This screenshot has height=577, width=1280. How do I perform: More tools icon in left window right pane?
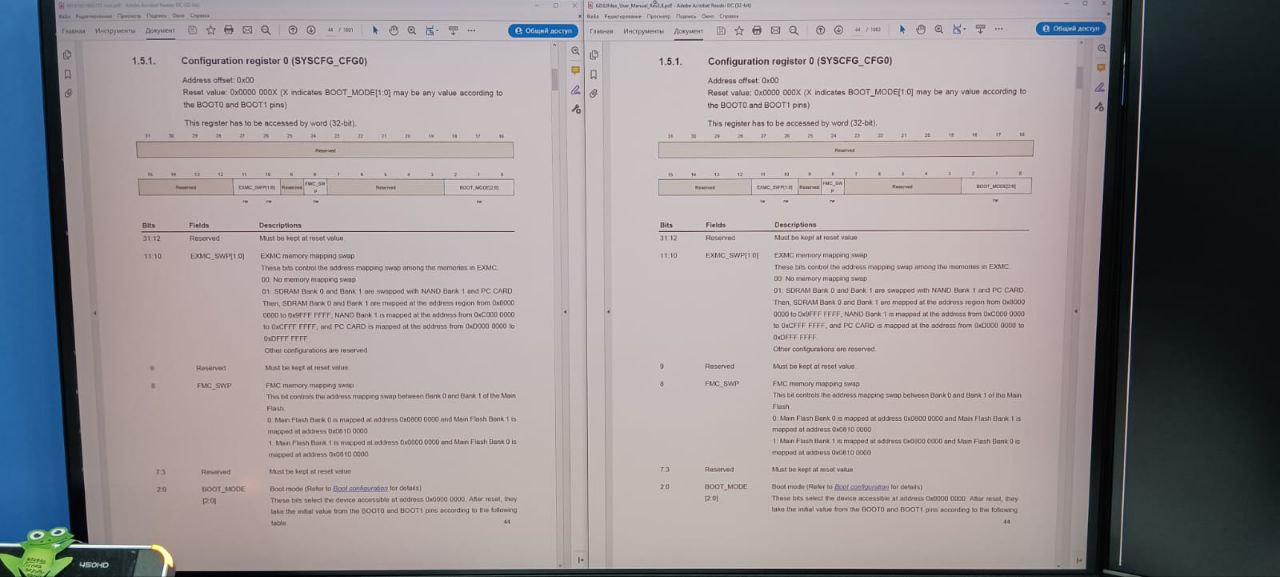point(575,108)
